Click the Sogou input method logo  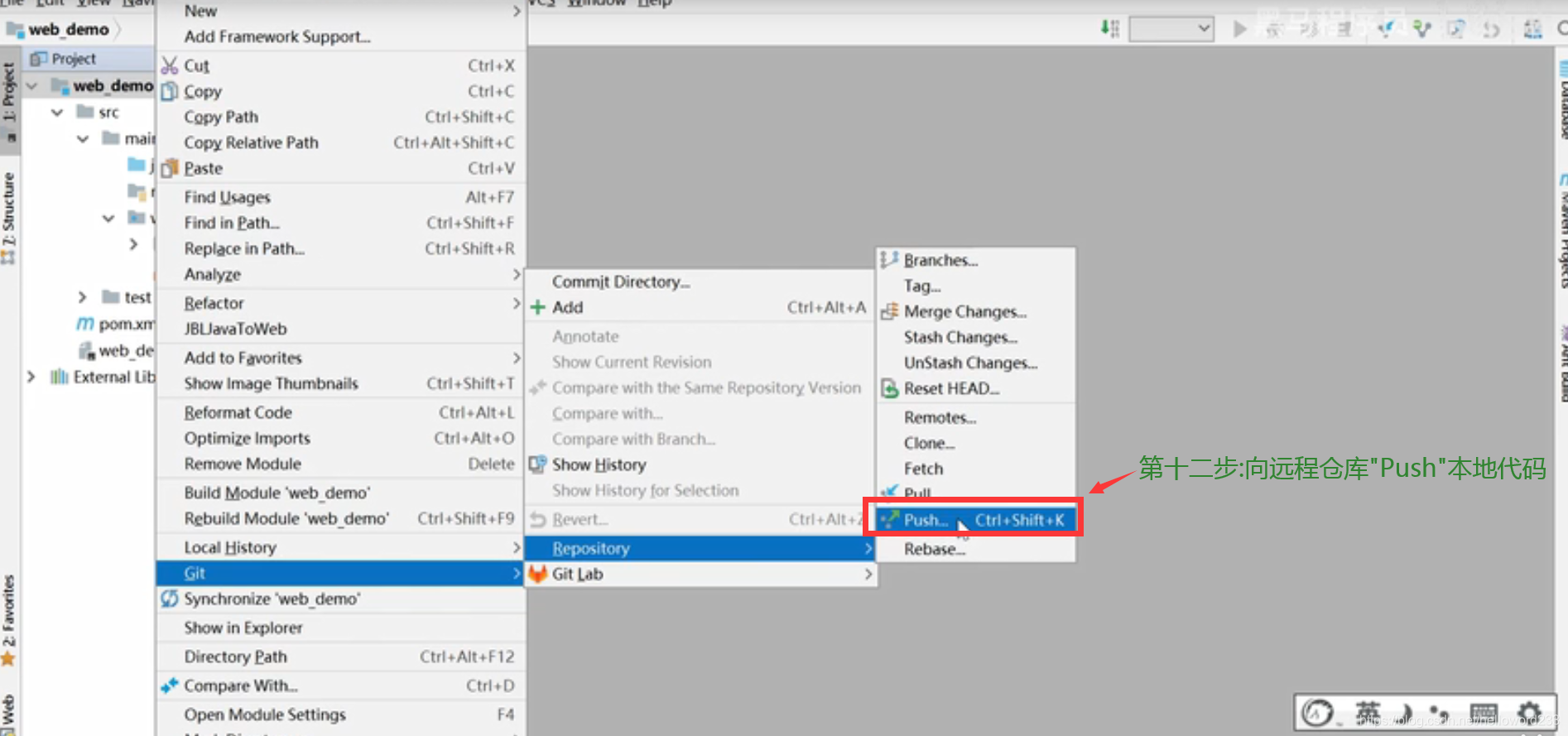[x=1318, y=712]
